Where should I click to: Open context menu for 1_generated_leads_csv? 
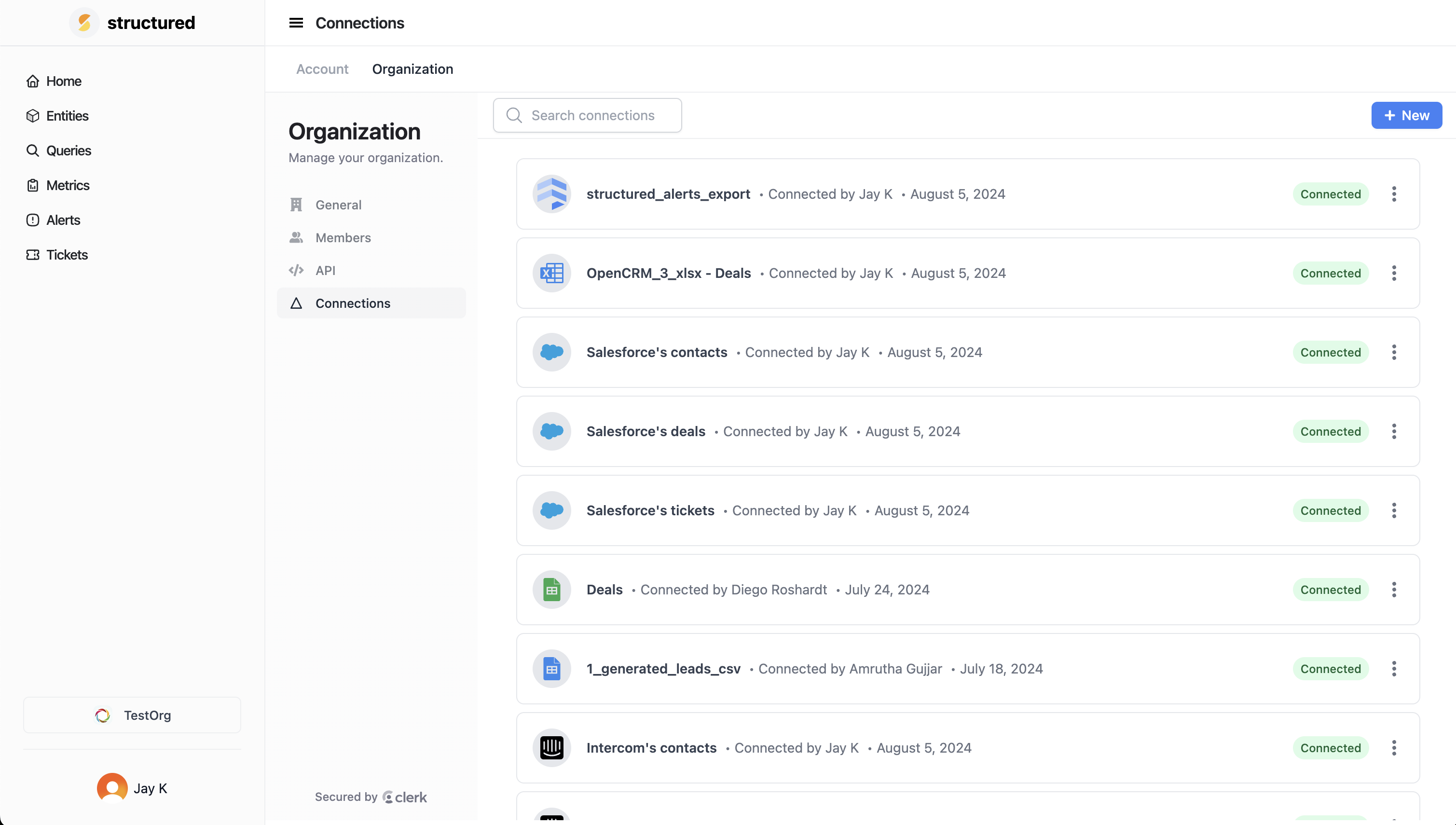point(1394,668)
